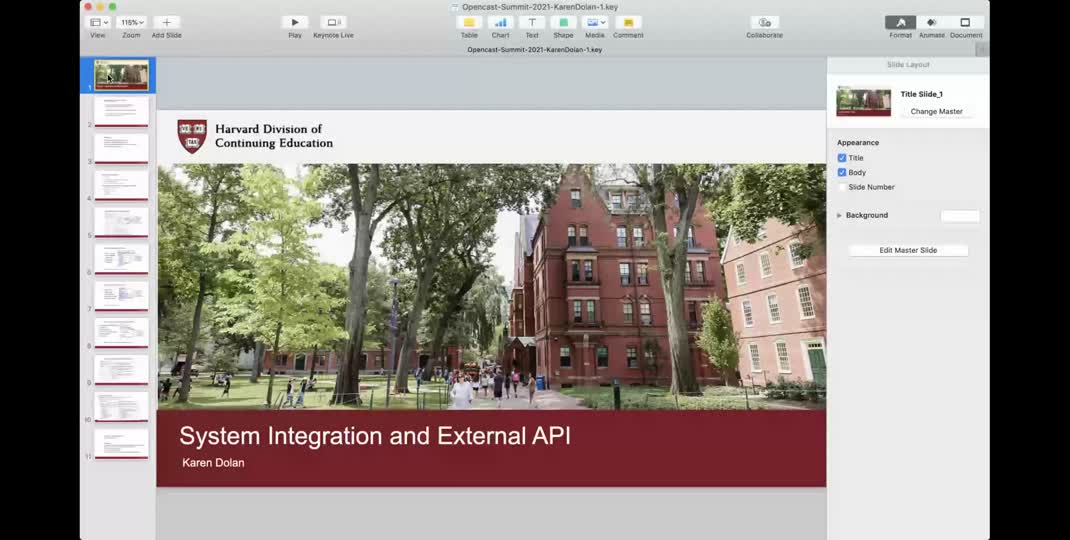
Task: Insert a Table from toolbar
Action: 469,23
